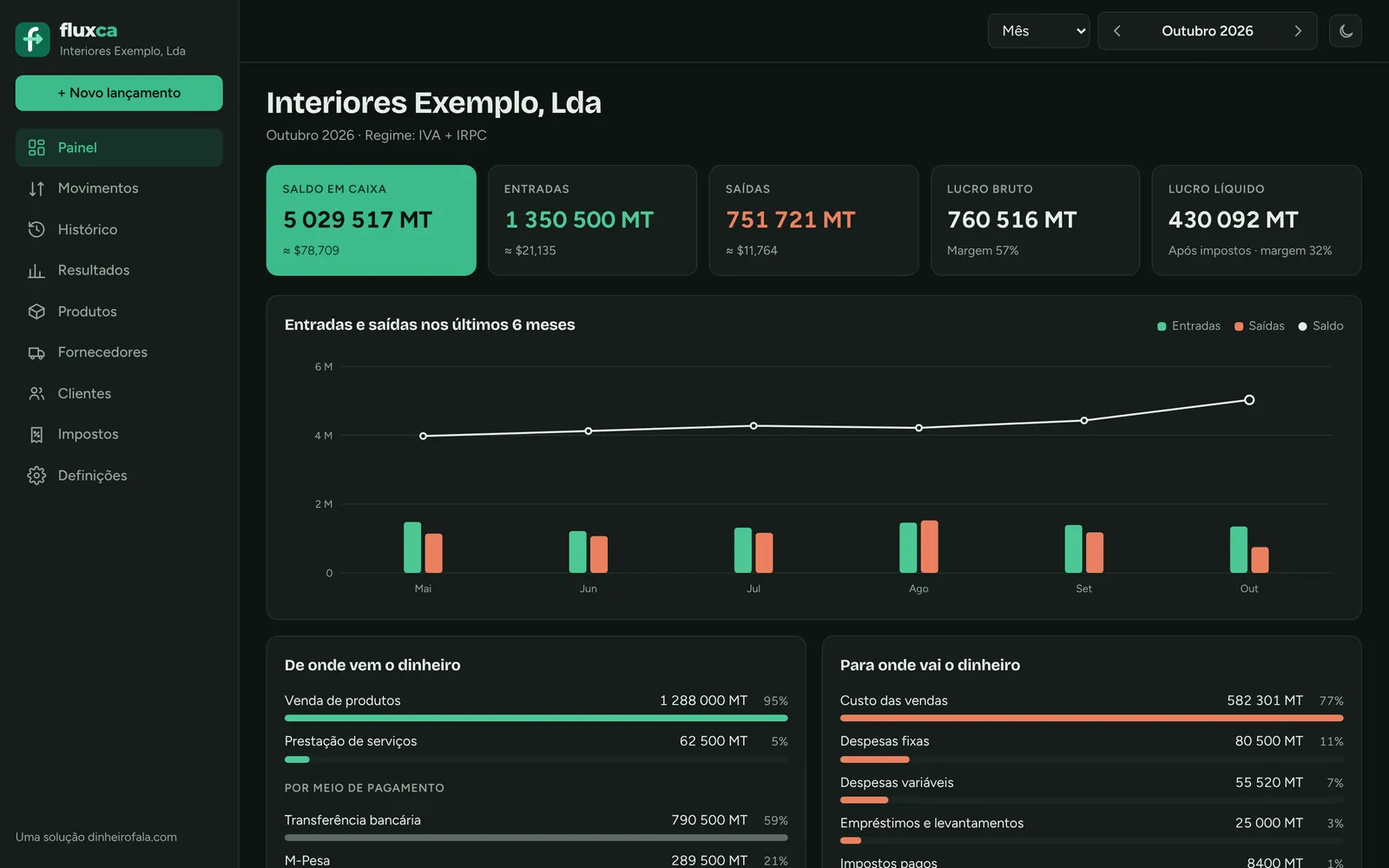Toggle Entradas series in chart legend
This screenshot has height=868, width=1389.
tap(1188, 326)
